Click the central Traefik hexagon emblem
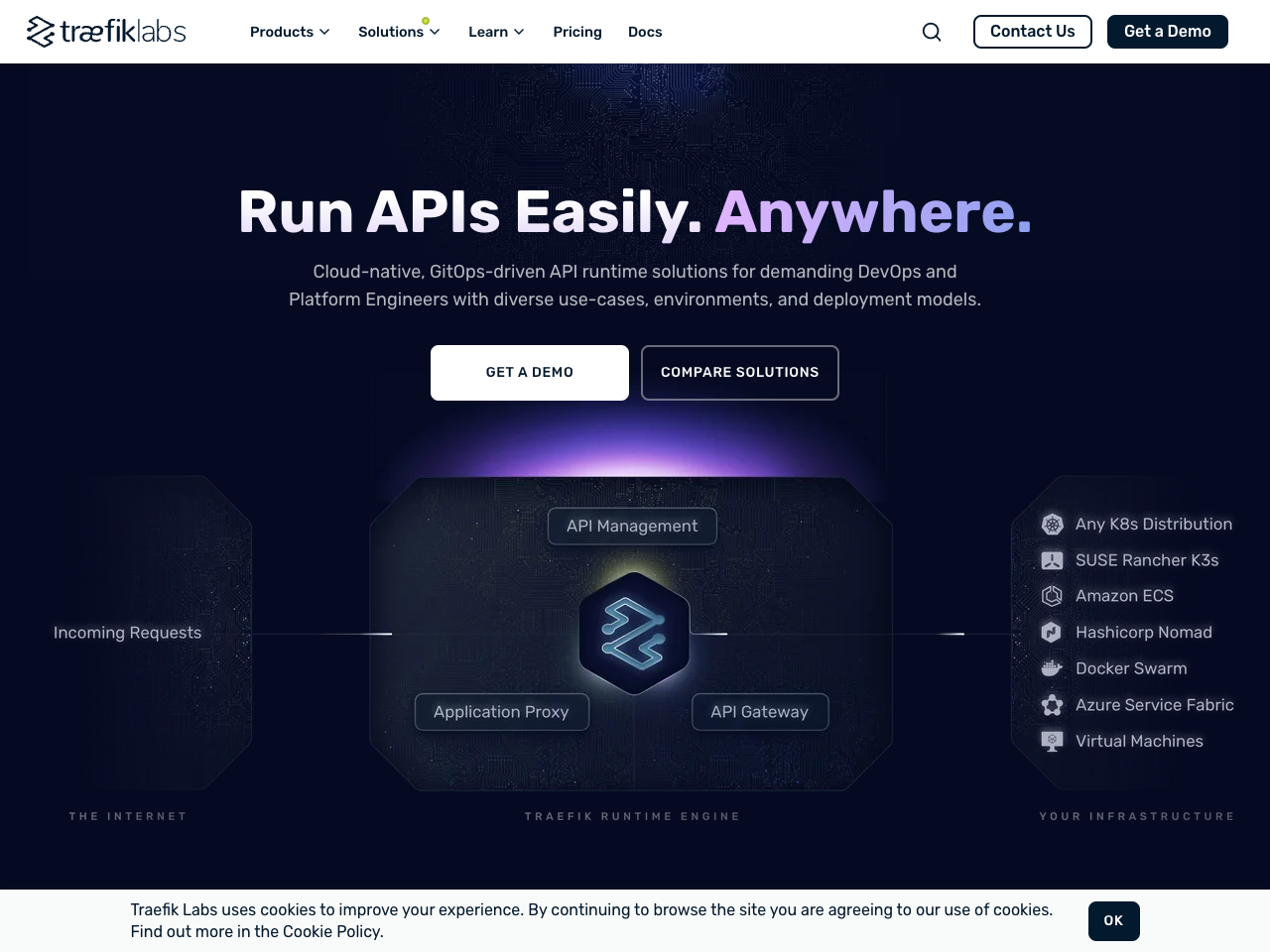This screenshot has height=952, width=1270. pos(634,633)
